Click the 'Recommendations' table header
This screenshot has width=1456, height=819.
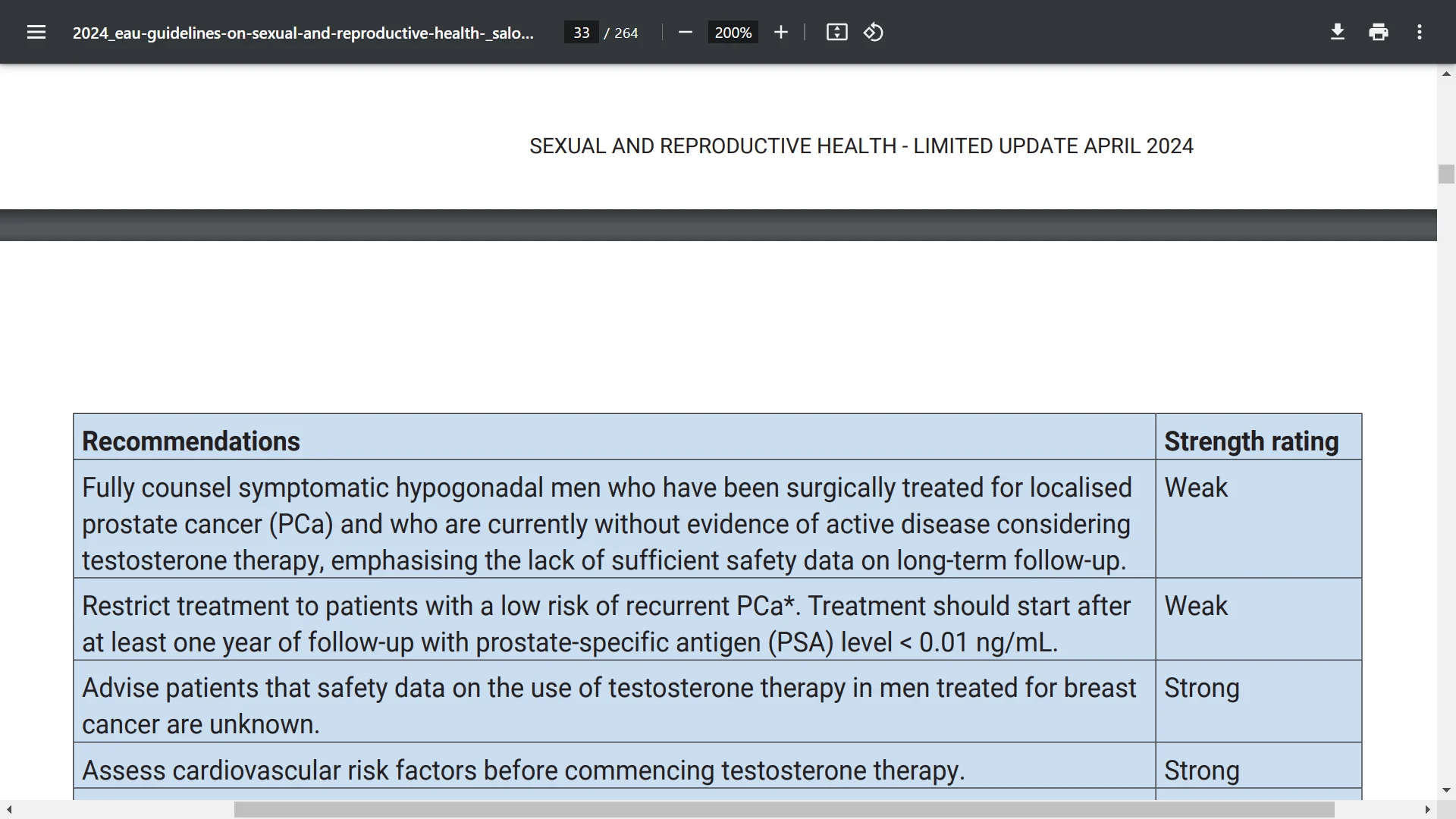click(191, 441)
